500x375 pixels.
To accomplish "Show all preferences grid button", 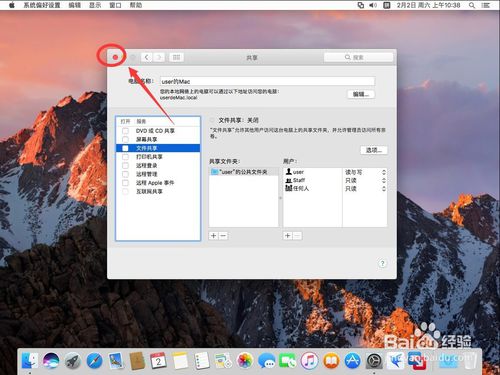I will (x=176, y=57).
